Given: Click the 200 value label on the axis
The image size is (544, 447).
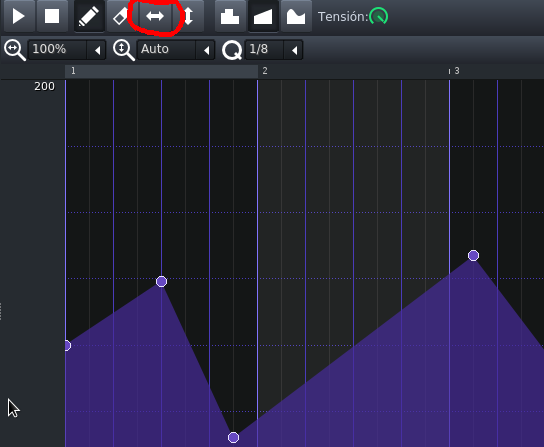Looking at the screenshot, I should click(x=44, y=86).
